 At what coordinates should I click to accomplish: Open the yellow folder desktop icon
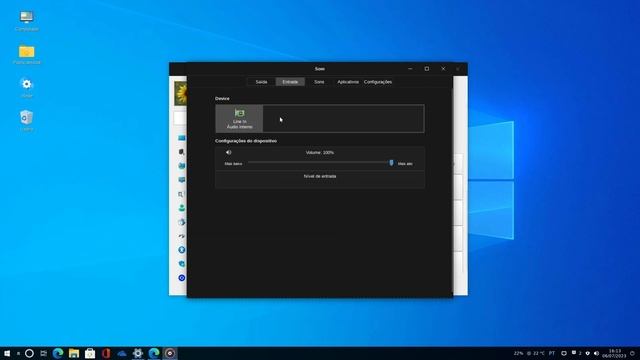(x=27, y=54)
